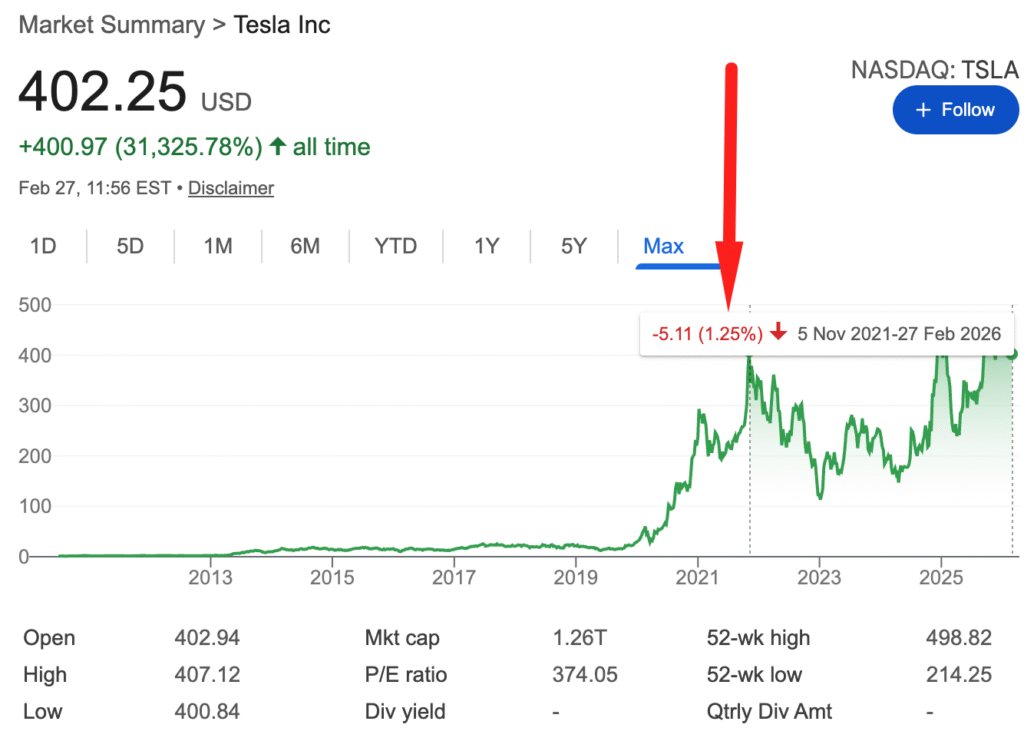Switch to the 5D range tab
The image size is (1024, 751).
(x=130, y=246)
